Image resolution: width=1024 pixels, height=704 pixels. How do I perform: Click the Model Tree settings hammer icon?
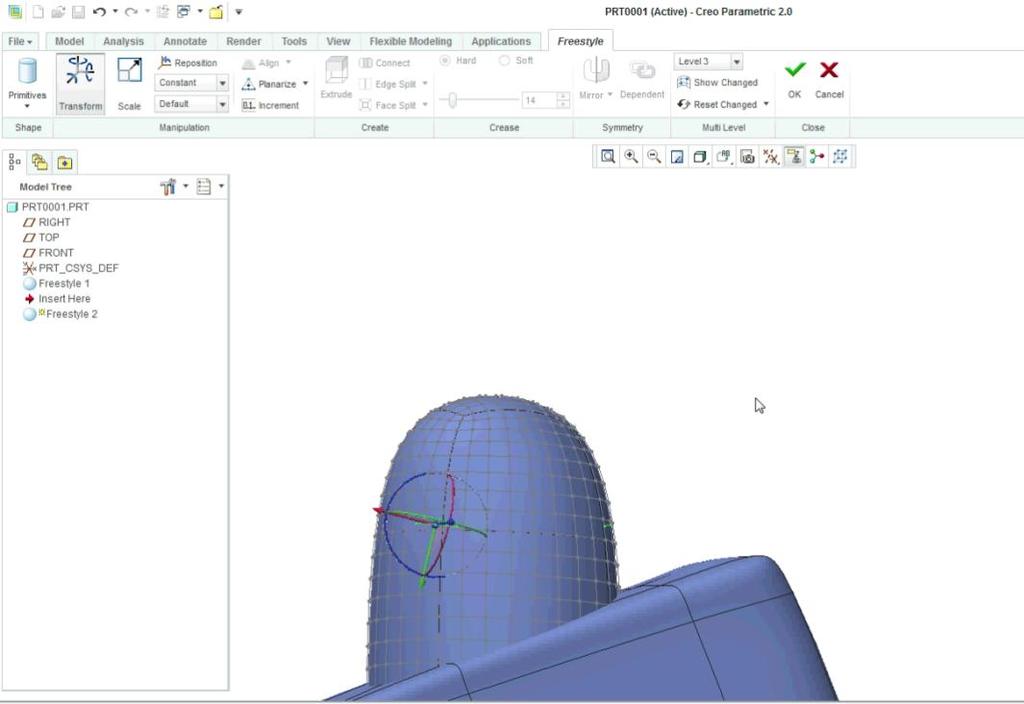[168, 187]
